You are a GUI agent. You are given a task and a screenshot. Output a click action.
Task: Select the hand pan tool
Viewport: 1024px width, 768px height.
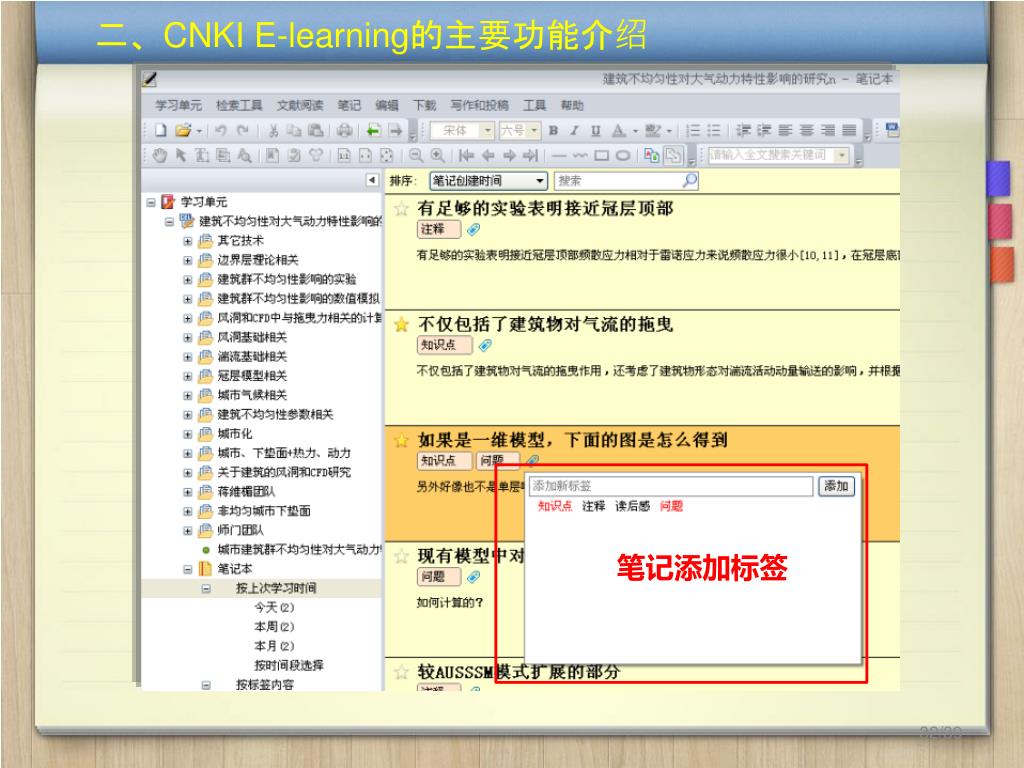[x=160, y=155]
